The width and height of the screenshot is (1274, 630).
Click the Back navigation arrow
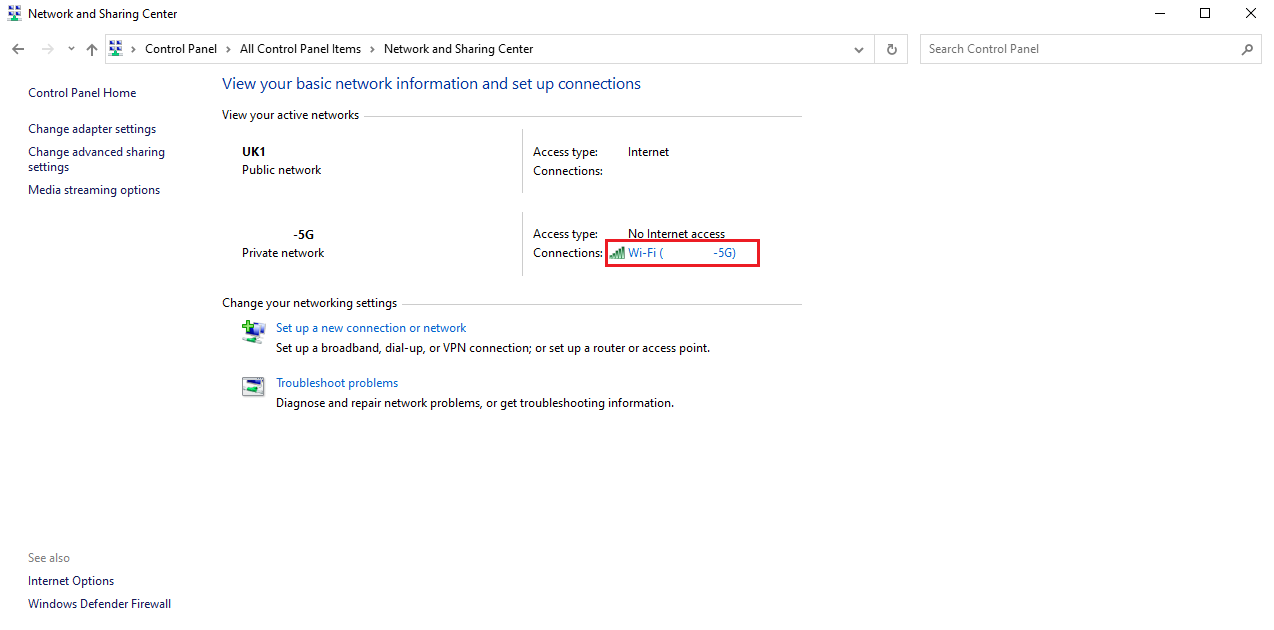tap(18, 49)
